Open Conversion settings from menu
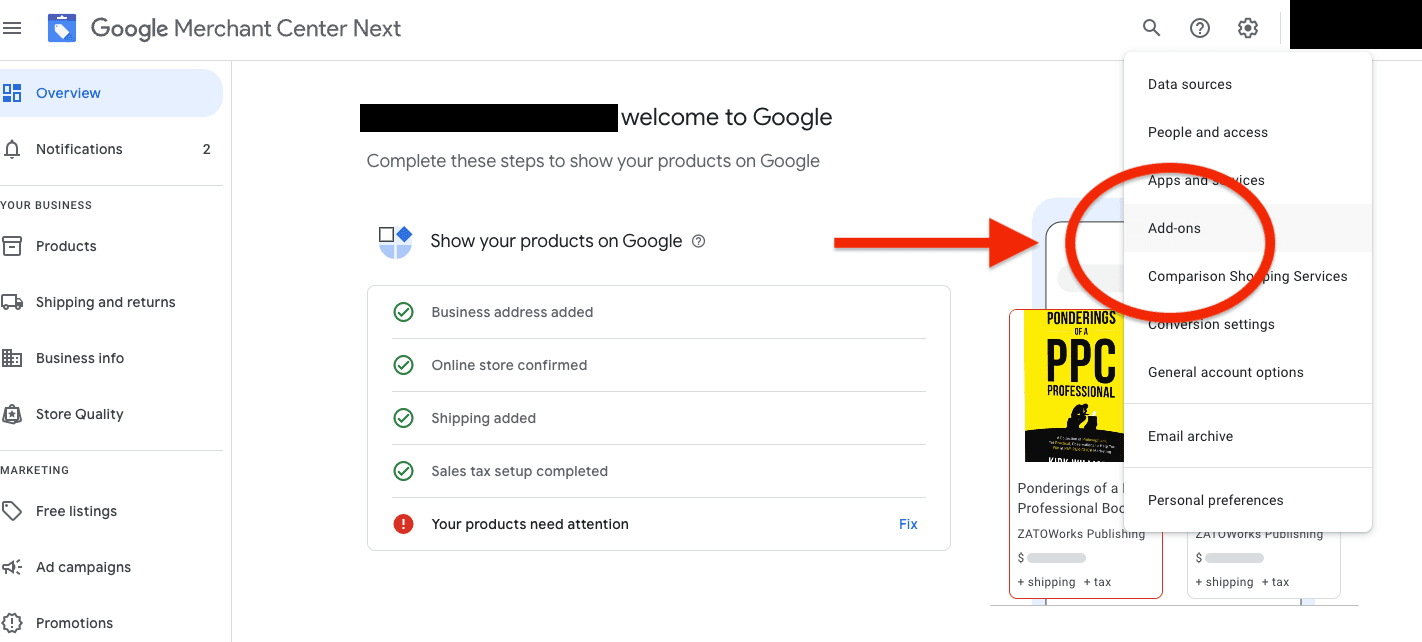 coord(1211,324)
